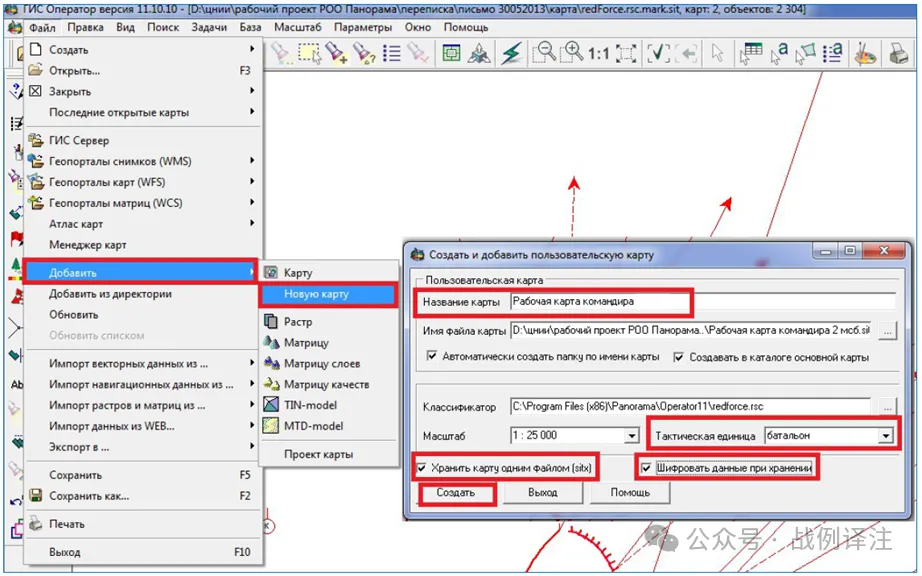
Task: Toggle 'Создавать в каталоге основной карты' checkbox
Action: tap(679, 357)
